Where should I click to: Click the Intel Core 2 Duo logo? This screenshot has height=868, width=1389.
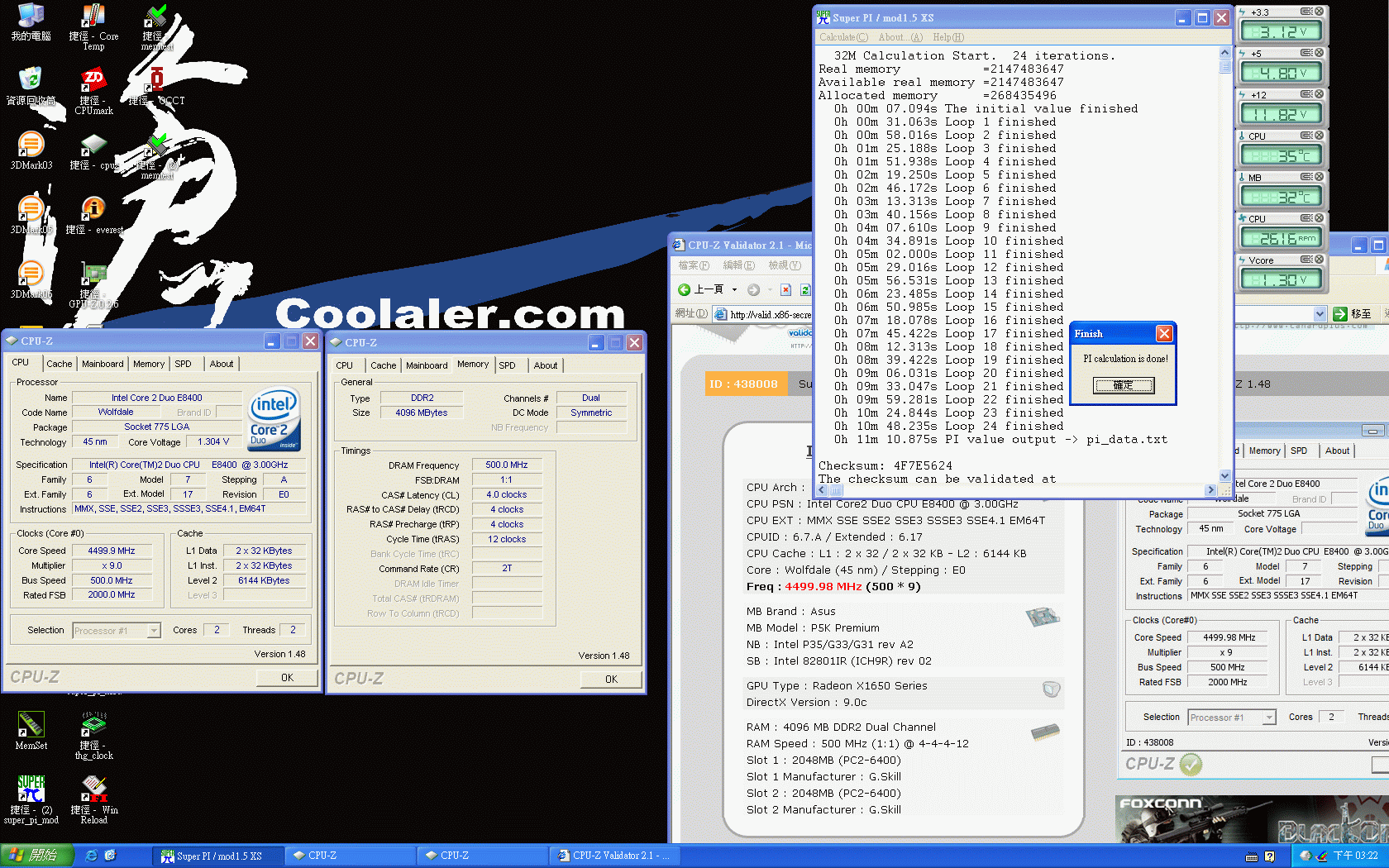click(x=274, y=419)
